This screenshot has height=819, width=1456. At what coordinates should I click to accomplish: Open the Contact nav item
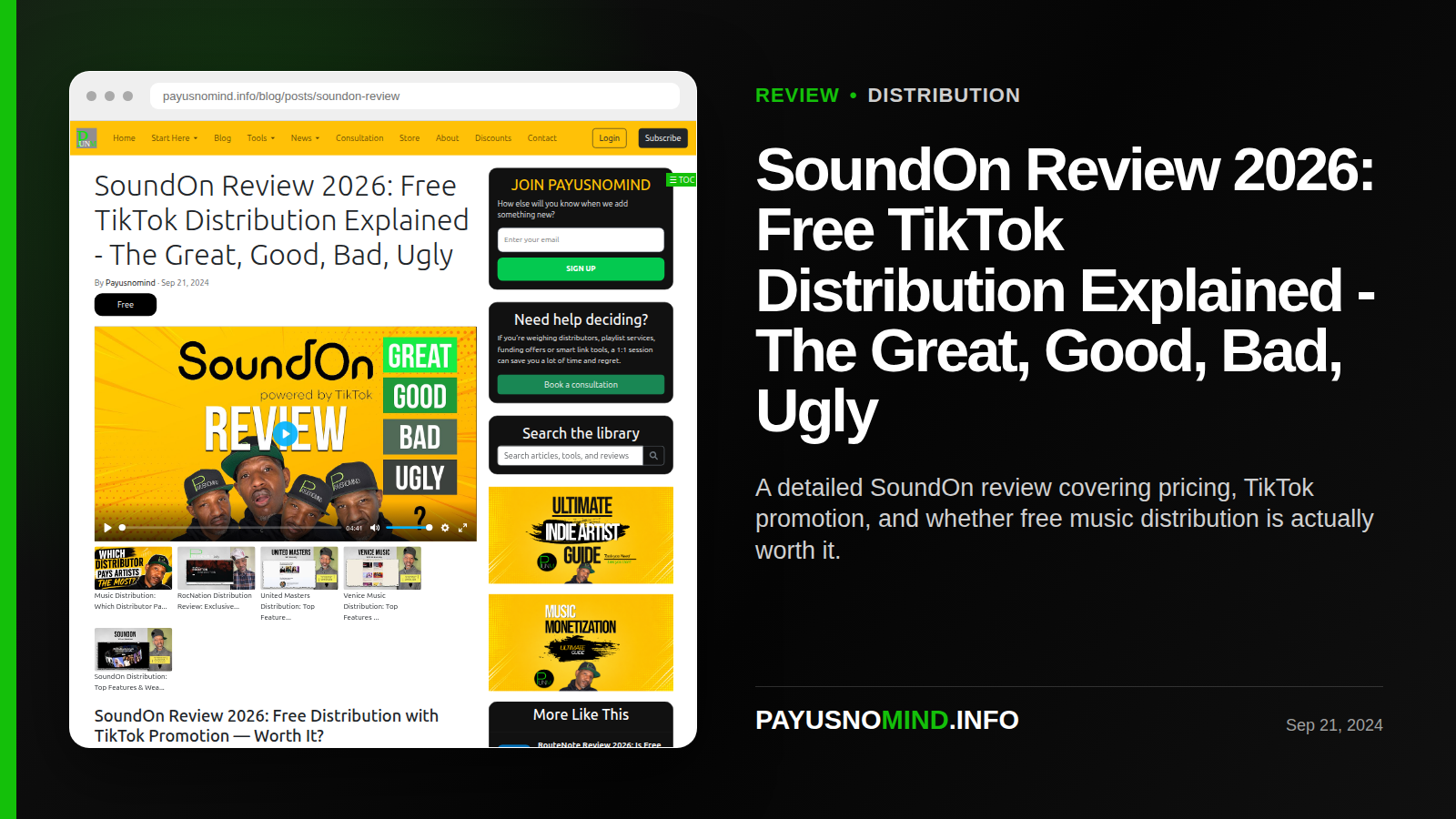click(x=541, y=138)
